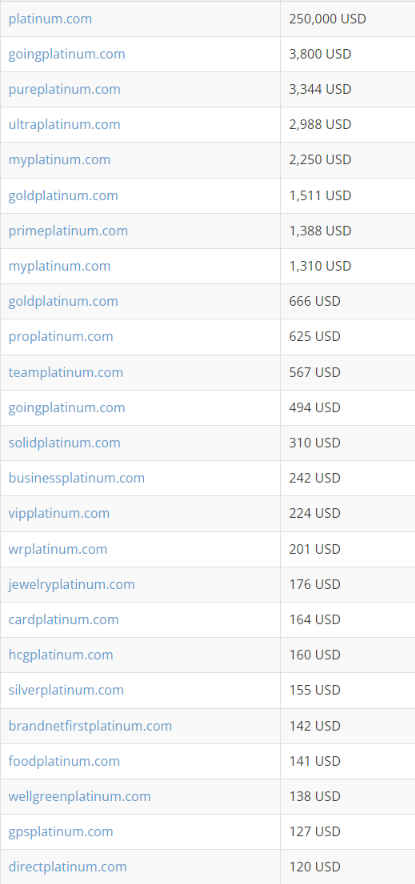Open businessplatinum.com listing

[x=76, y=478]
